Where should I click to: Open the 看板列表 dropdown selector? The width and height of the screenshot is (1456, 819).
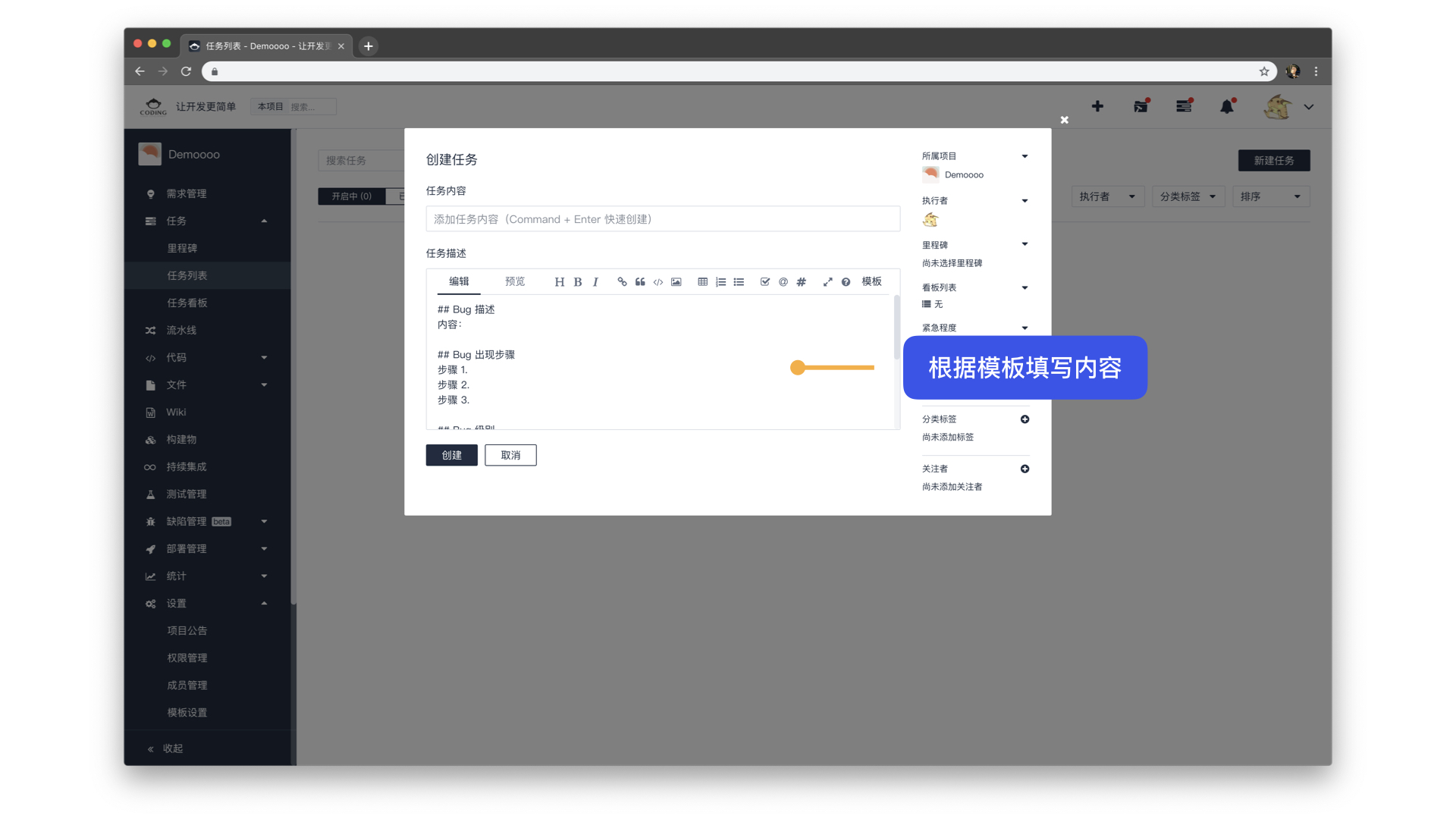pyautogui.click(x=1025, y=287)
